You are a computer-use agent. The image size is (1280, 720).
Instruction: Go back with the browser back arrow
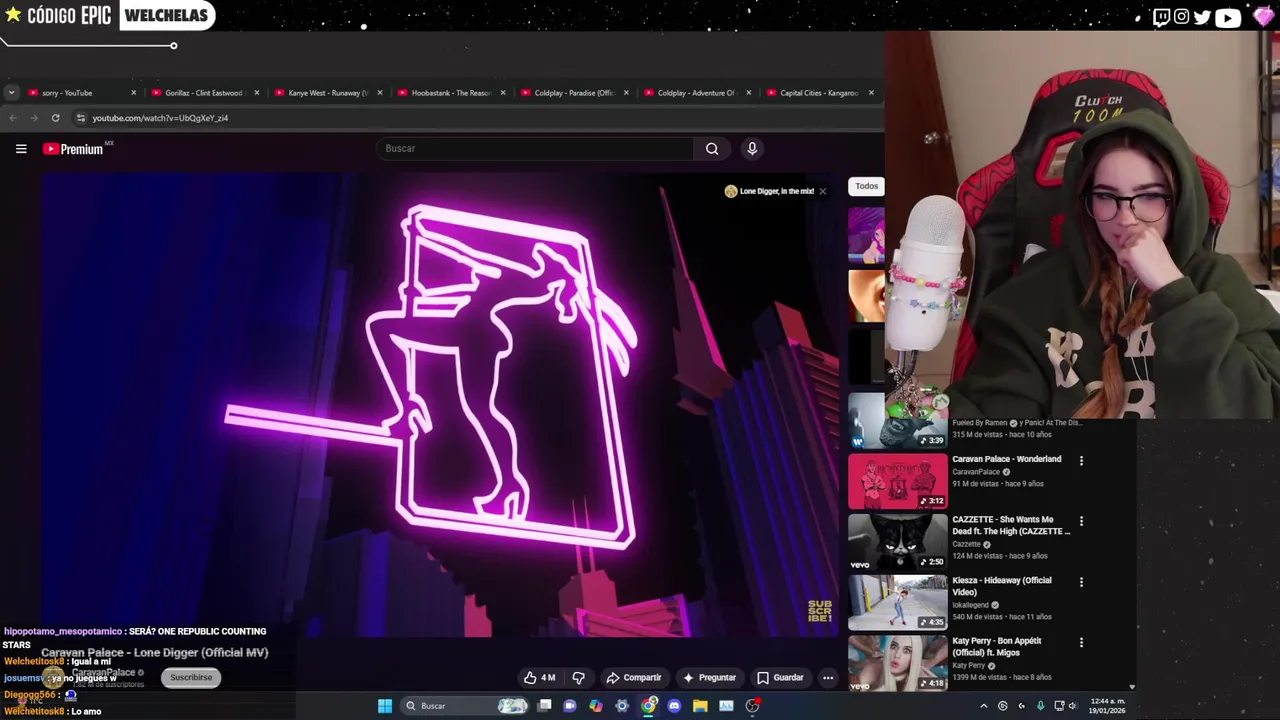point(13,118)
